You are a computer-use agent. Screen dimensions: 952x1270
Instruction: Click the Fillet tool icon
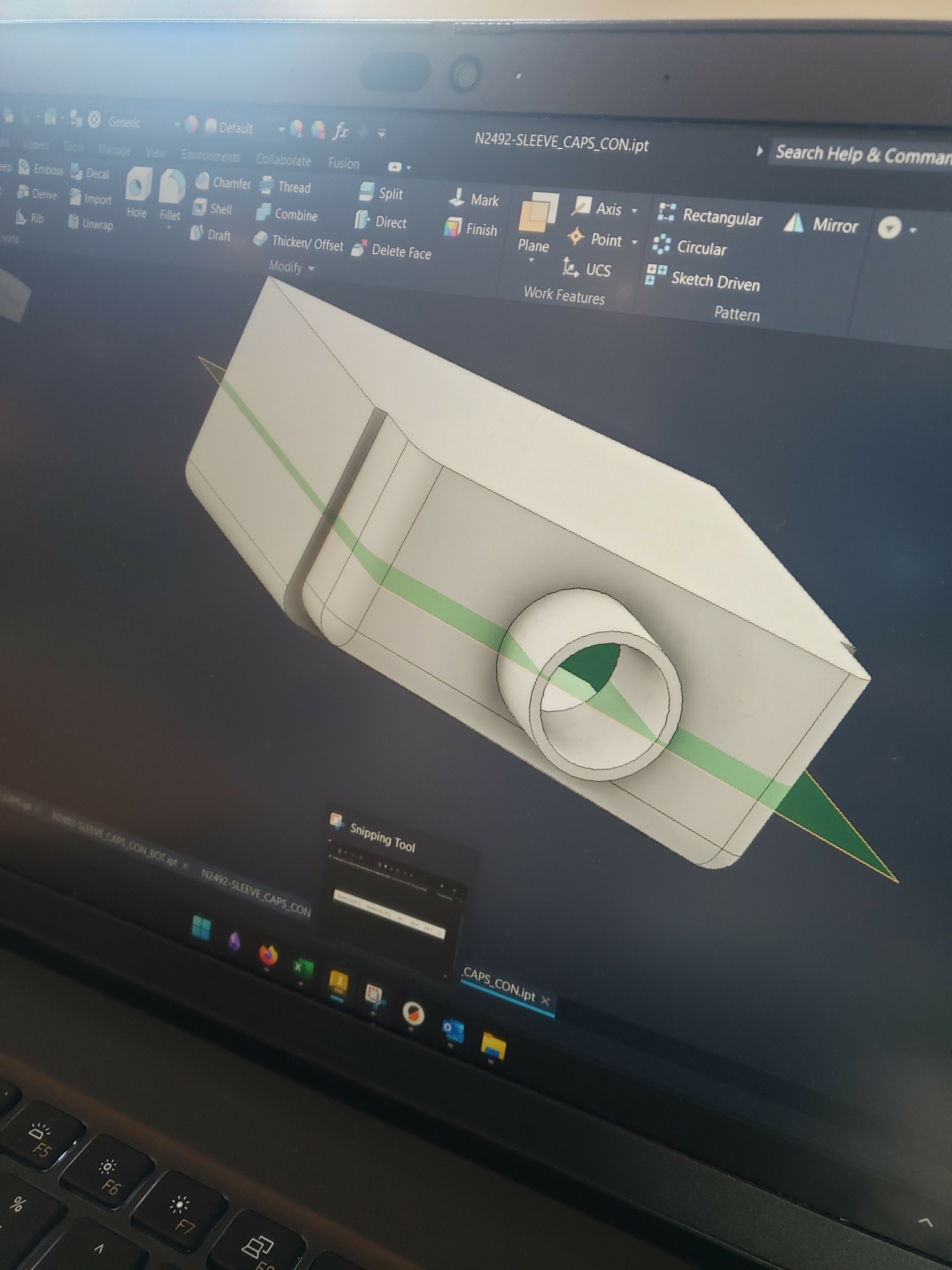[172, 190]
